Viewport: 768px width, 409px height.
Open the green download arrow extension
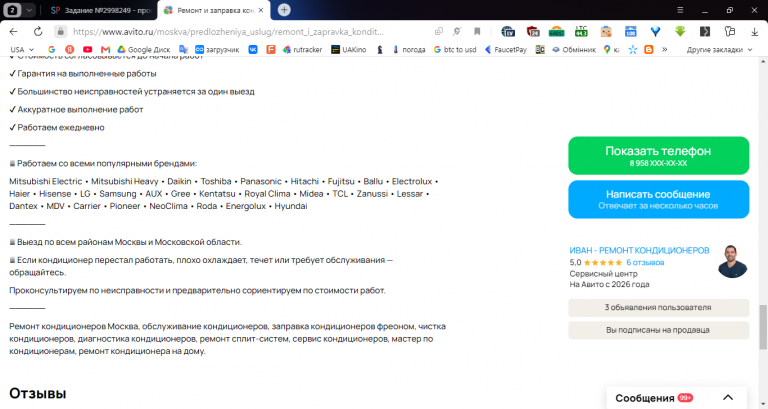[x=680, y=31]
